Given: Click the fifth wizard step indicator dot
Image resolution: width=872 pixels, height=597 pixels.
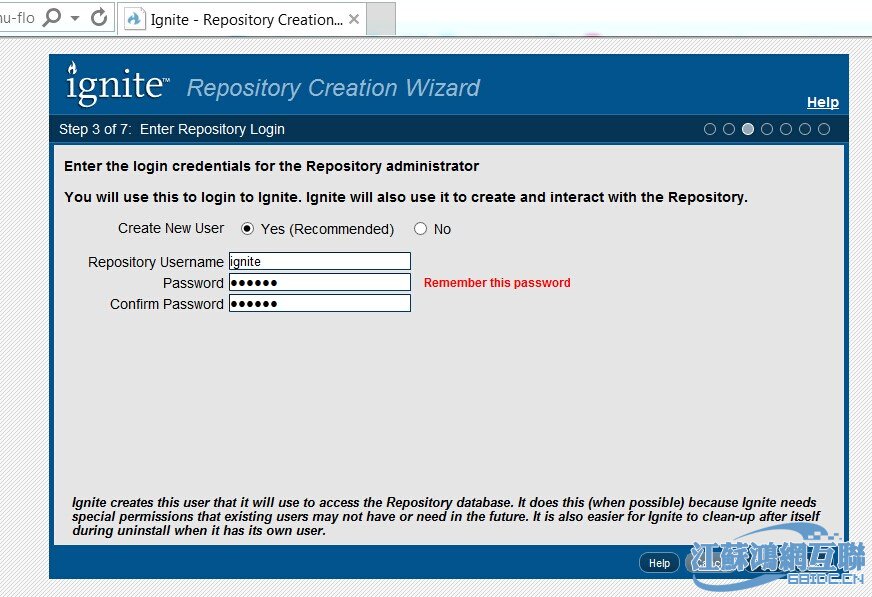Looking at the screenshot, I should 786,130.
